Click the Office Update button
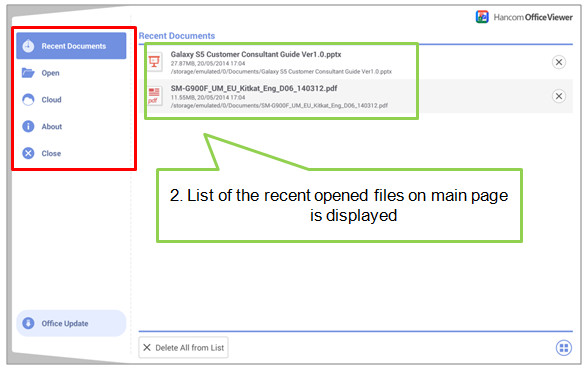Viewport: 587px width, 368px height. [71, 323]
